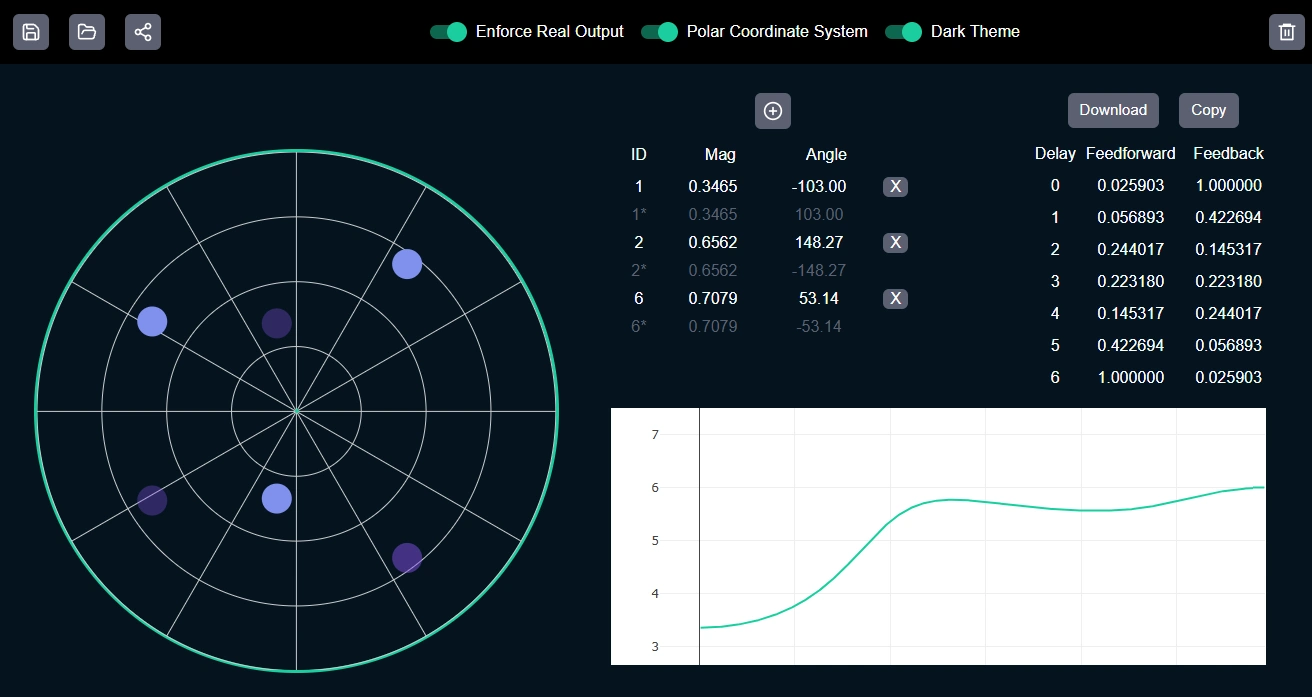Share the filter via the share icon

point(142,31)
